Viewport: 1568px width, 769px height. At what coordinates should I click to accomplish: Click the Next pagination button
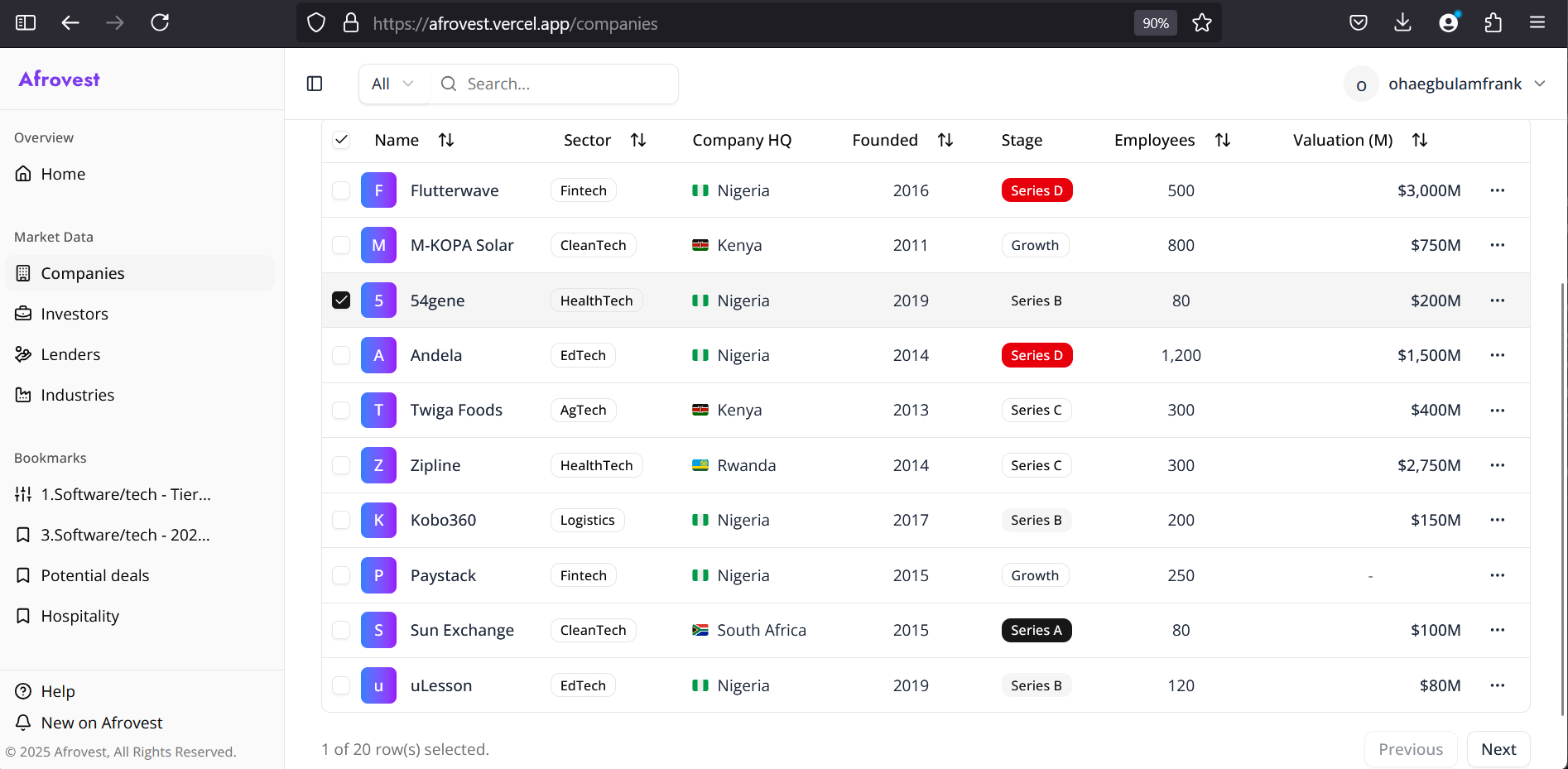1498,748
